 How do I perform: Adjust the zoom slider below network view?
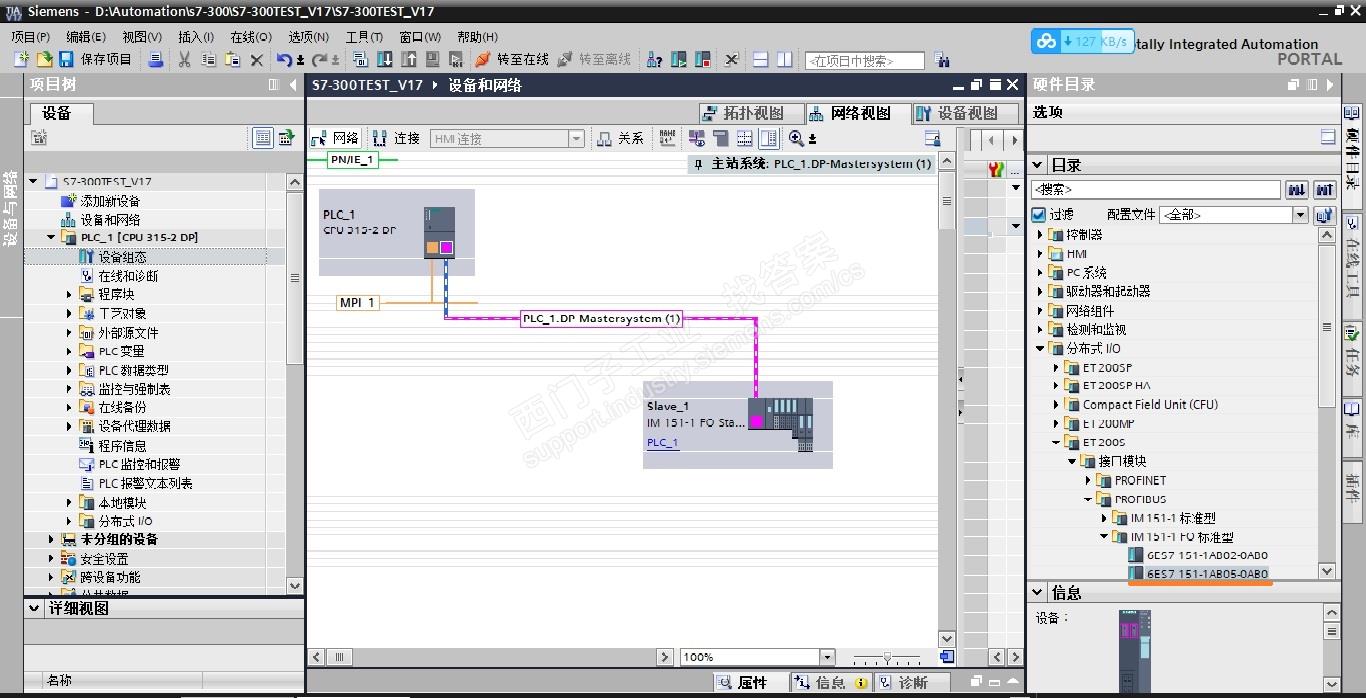click(887, 657)
